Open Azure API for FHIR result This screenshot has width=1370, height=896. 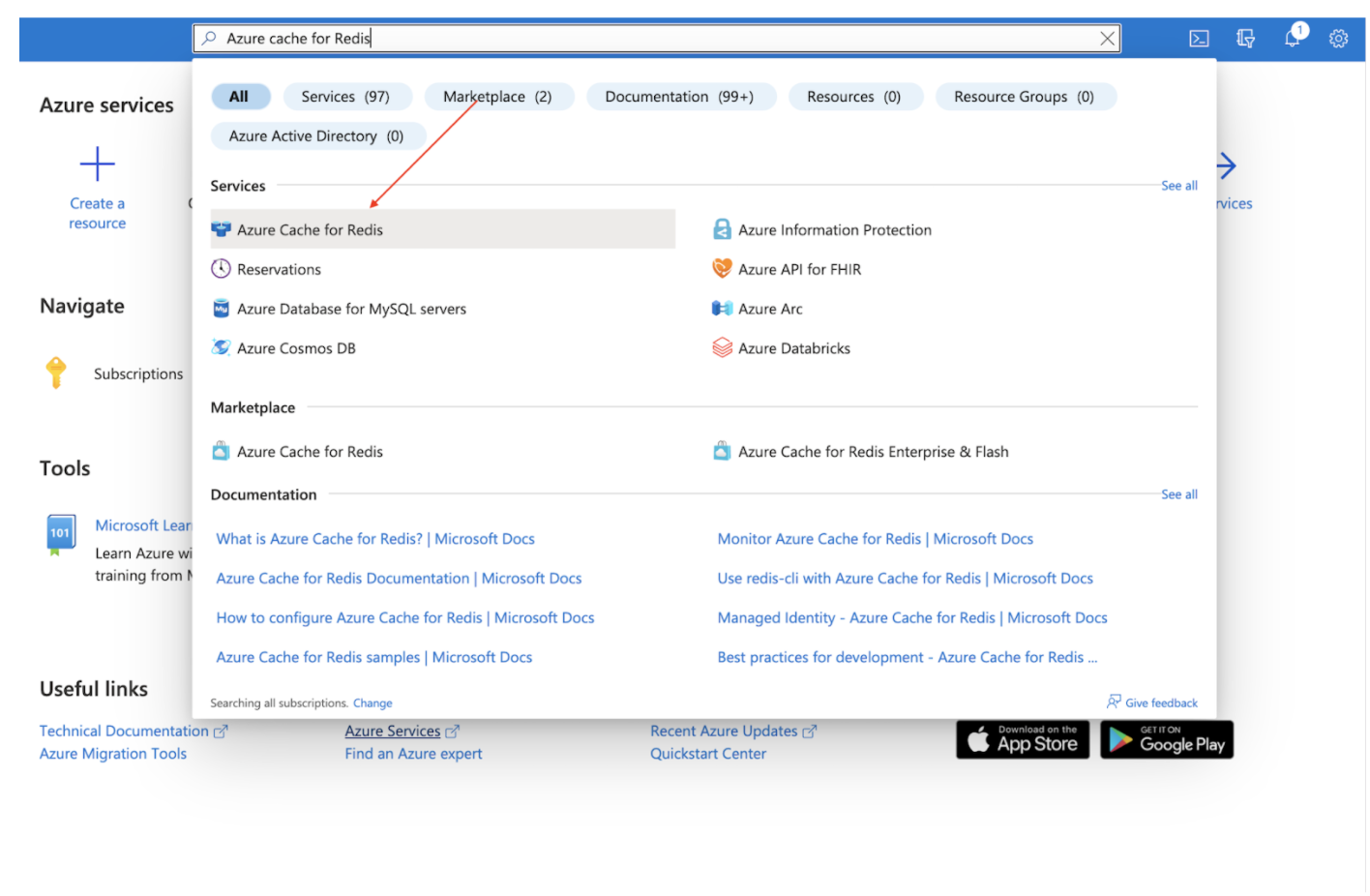click(x=799, y=270)
